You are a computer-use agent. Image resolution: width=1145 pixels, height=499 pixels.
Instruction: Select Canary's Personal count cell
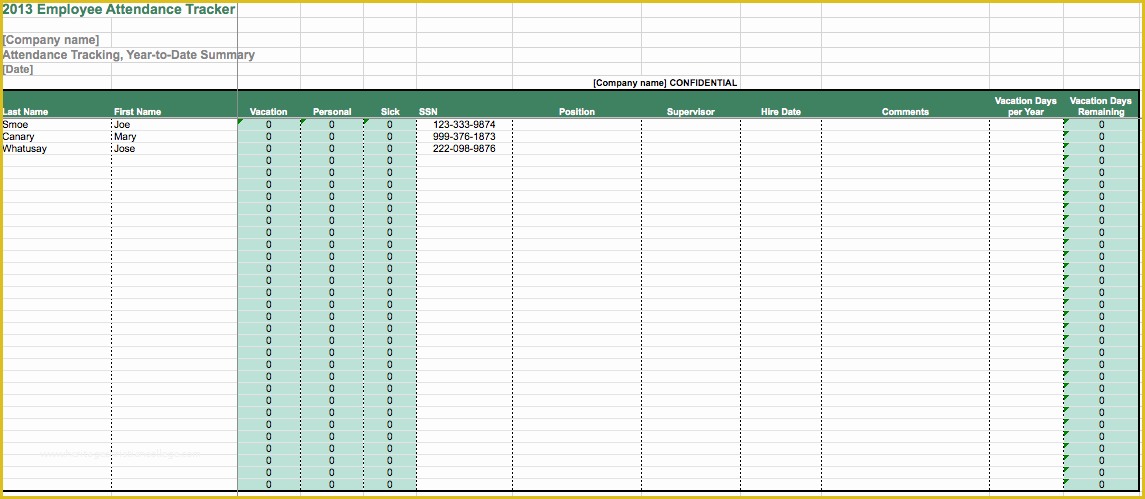(x=332, y=137)
